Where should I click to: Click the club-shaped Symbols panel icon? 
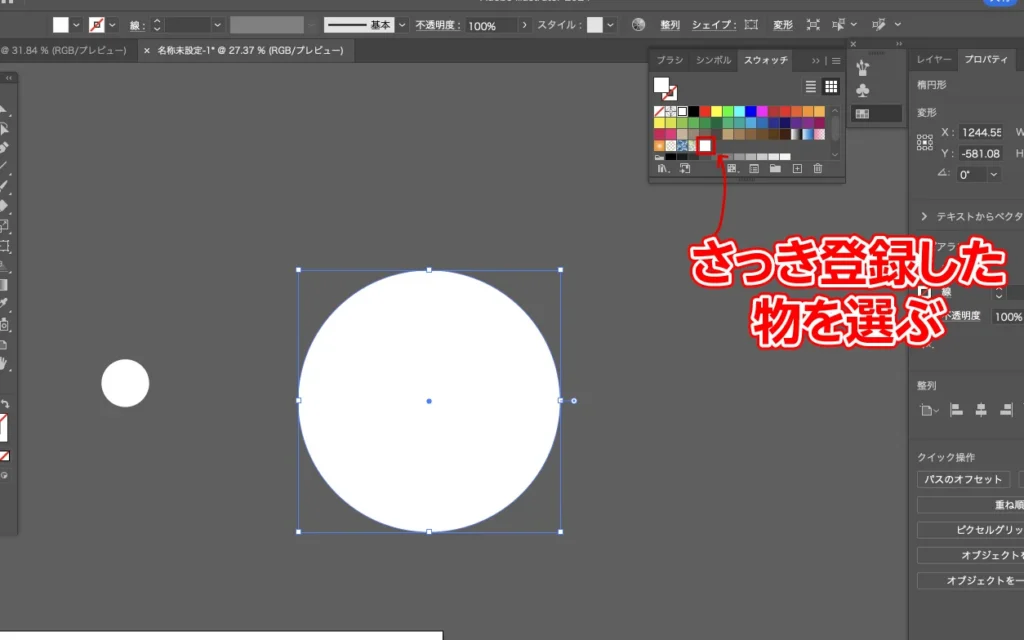[862, 91]
